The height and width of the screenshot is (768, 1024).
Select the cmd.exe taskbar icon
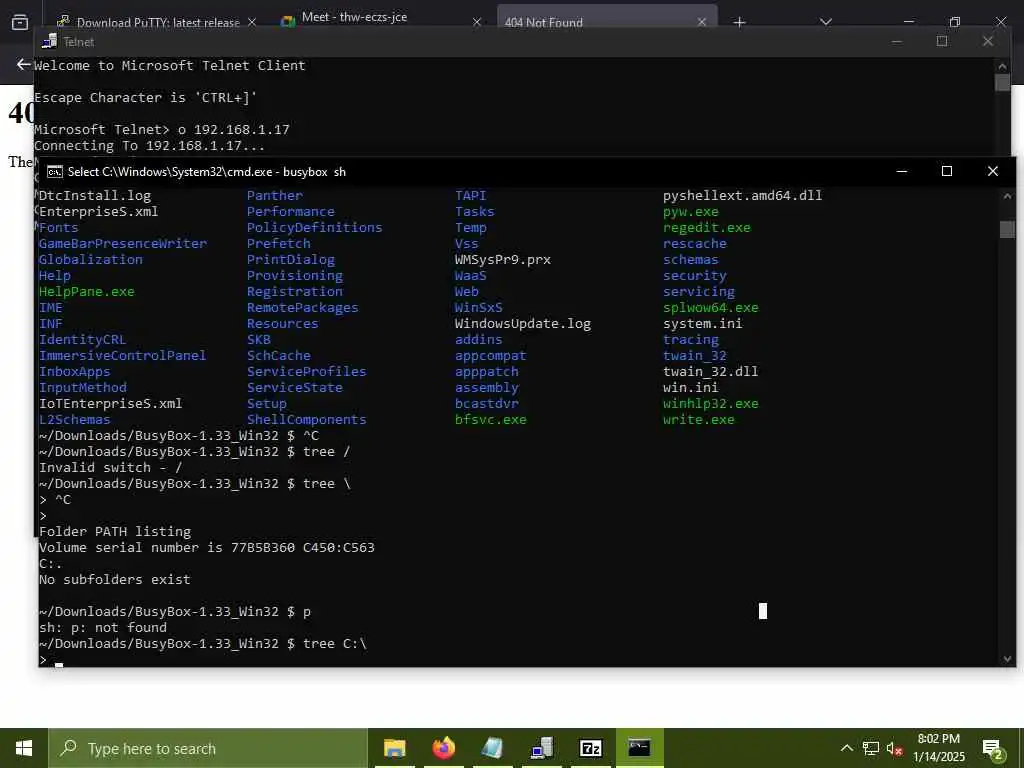click(639, 748)
